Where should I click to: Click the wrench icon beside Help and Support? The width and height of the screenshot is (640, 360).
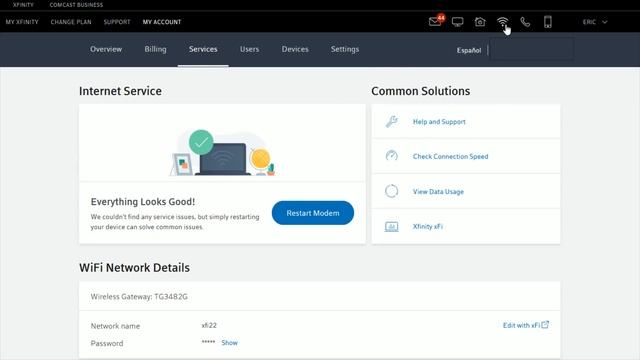[x=391, y=121]
